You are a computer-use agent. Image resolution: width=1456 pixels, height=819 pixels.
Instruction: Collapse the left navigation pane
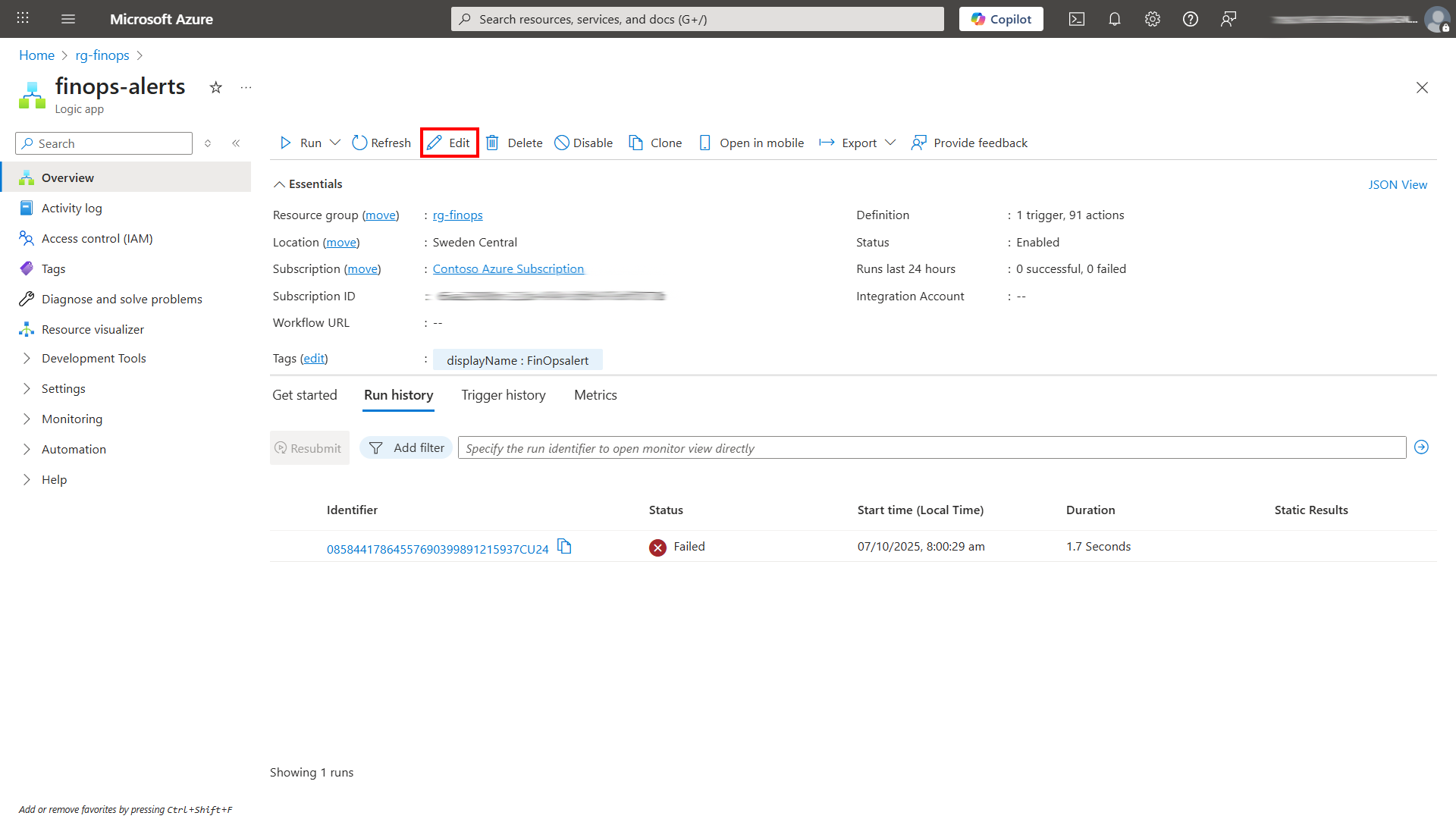[x=236, y=143]
